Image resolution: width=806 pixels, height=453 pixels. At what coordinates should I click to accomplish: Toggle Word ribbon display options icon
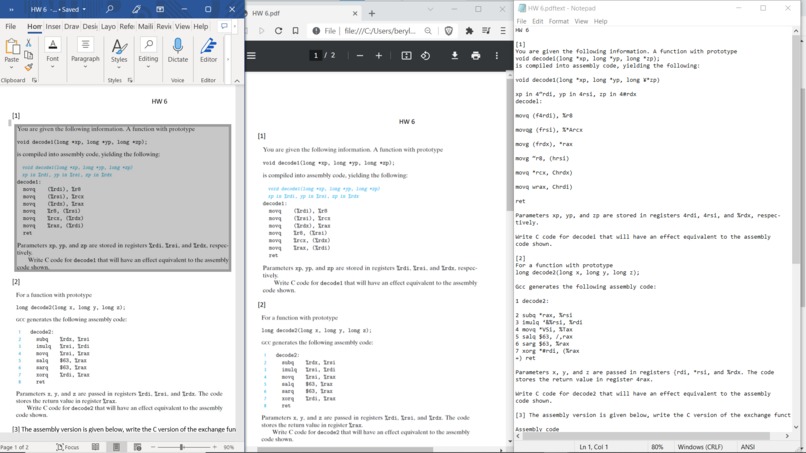point(160,9)
